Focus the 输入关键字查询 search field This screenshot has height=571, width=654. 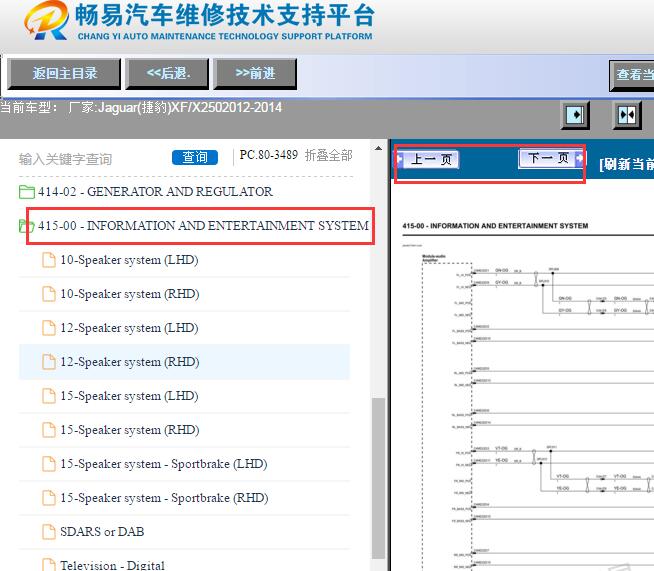coord(65,159)
